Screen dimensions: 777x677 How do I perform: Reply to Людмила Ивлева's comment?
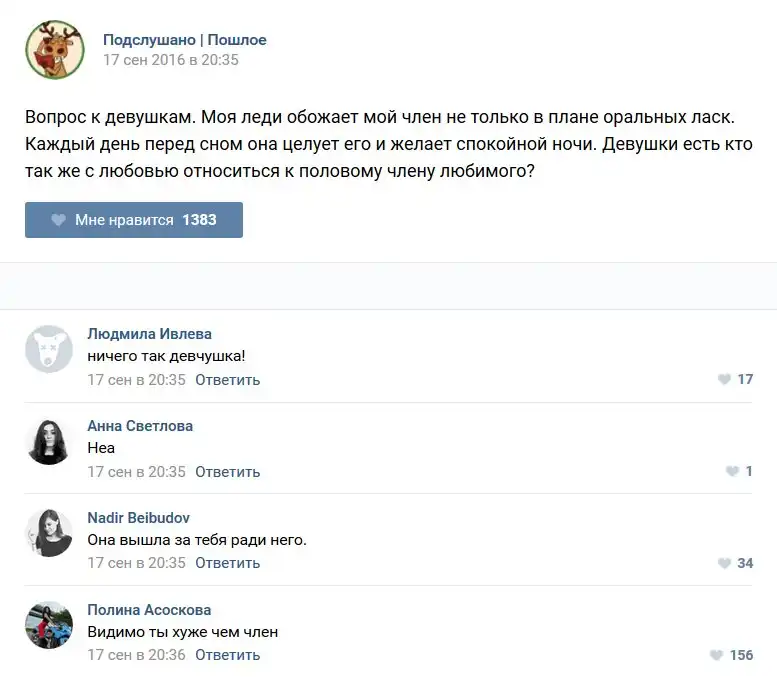coord(227,380)
